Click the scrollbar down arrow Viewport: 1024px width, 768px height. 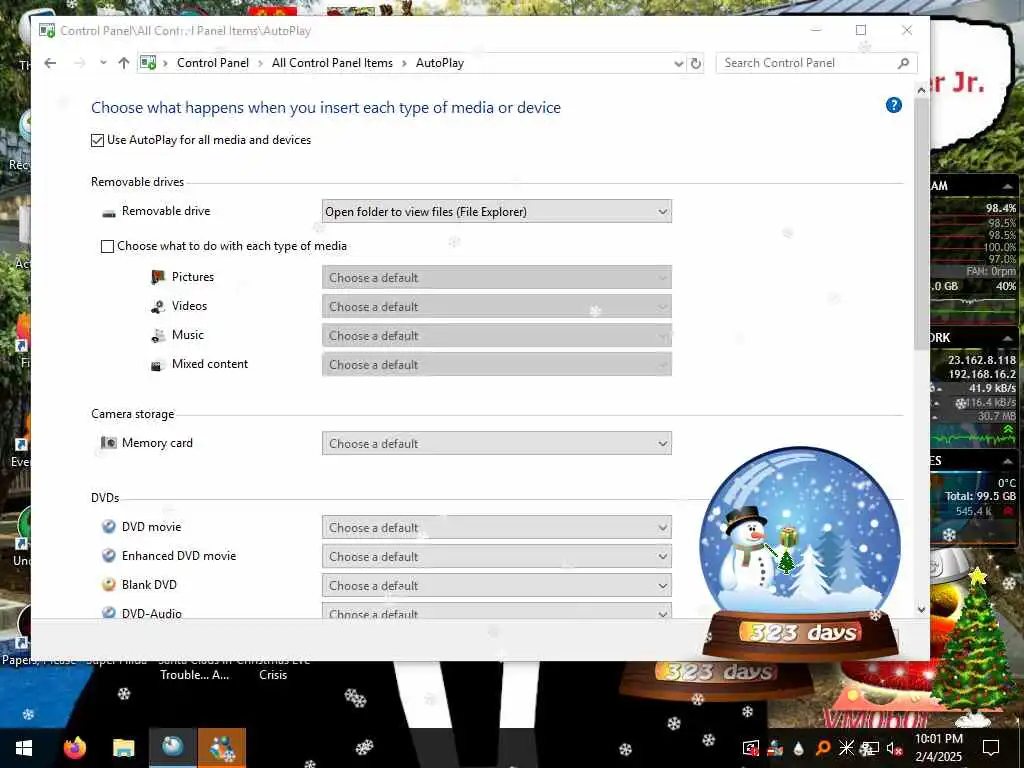pyautogui.click(x=921, y=609)
